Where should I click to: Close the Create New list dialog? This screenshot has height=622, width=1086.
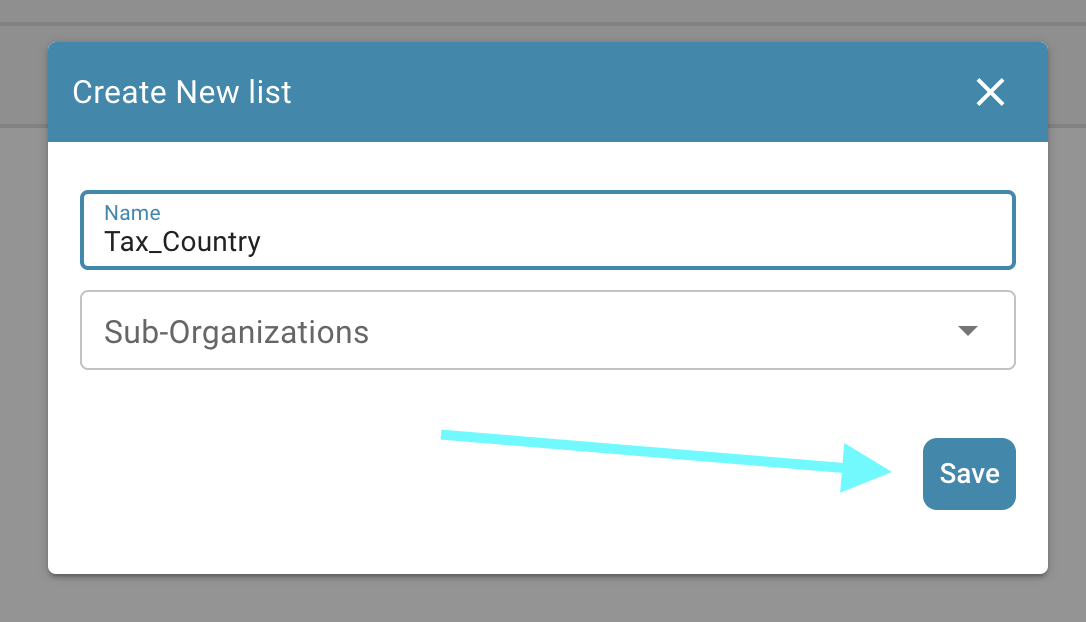pos(990,93)
